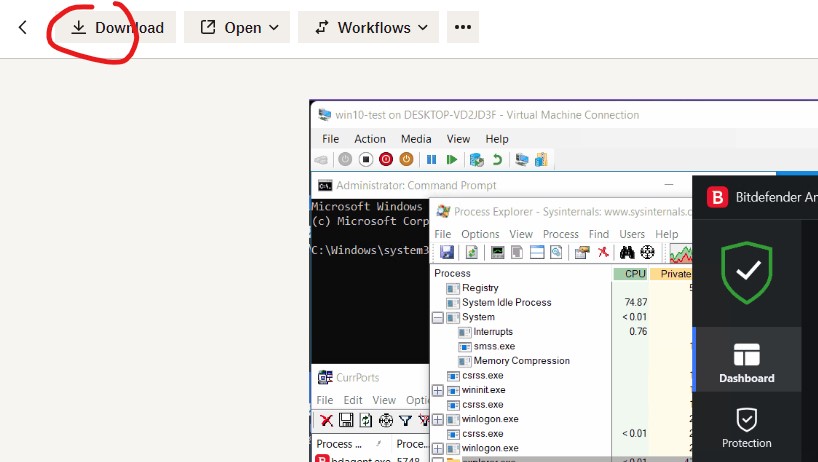Click Process Explorer show lower pane icon
This screenshot has height=462, width=818.
click(x=537, y=252)
